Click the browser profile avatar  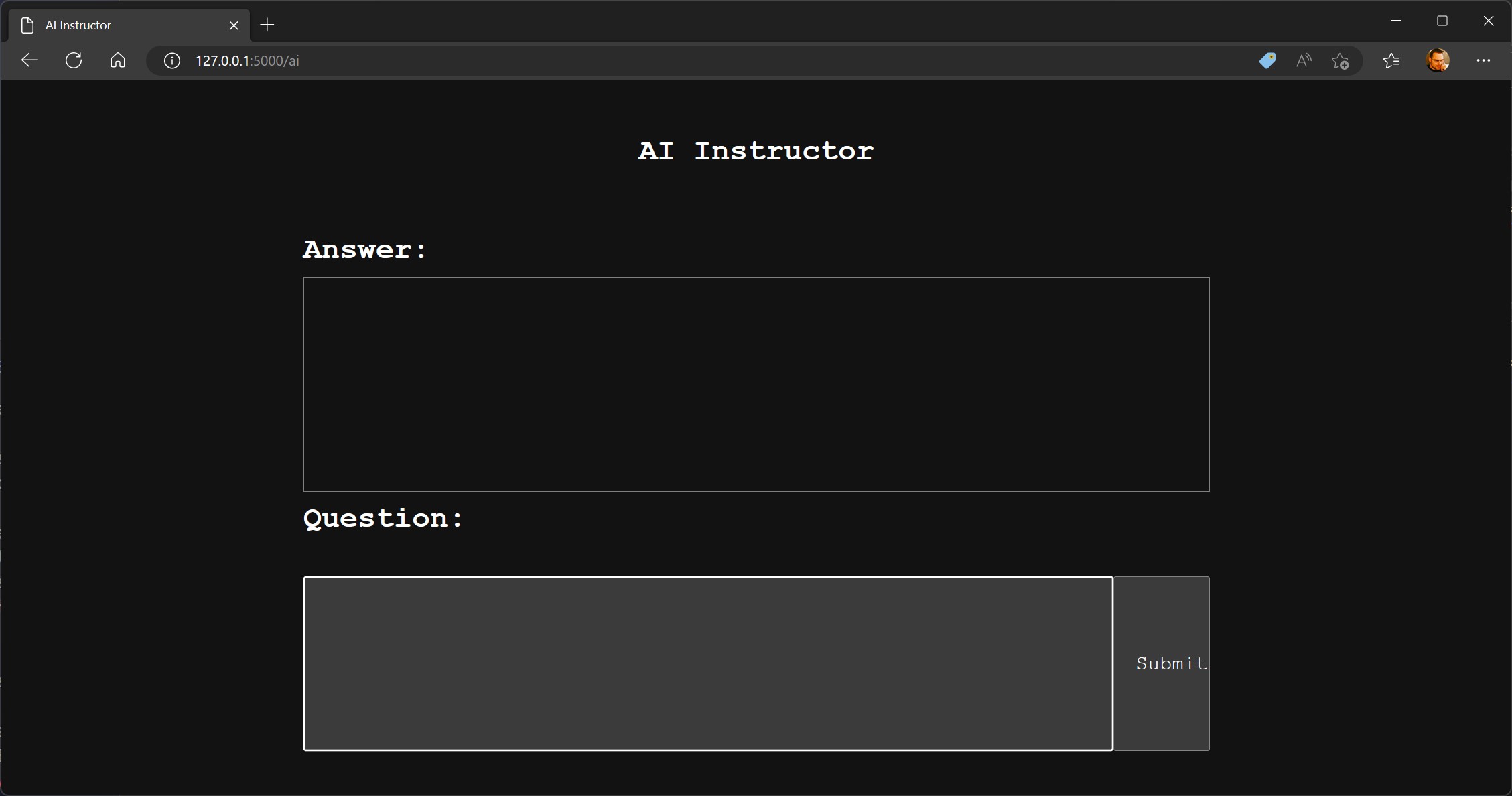tap(1439, 60)
